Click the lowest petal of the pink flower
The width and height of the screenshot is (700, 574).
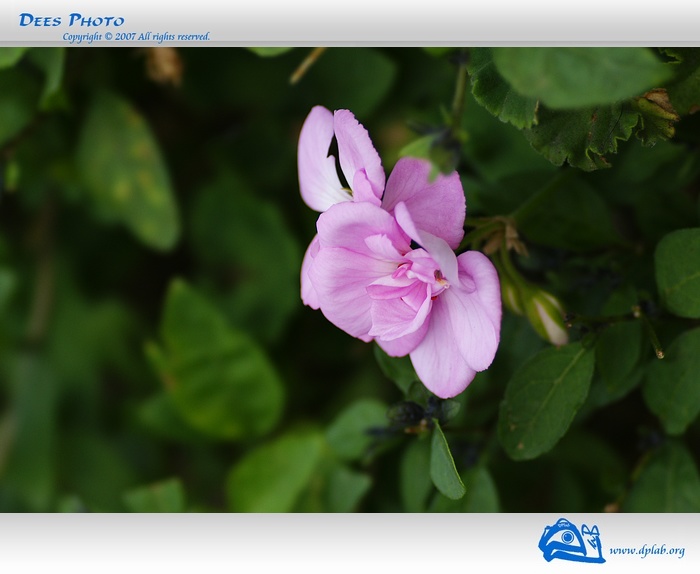tap(442, 360)
